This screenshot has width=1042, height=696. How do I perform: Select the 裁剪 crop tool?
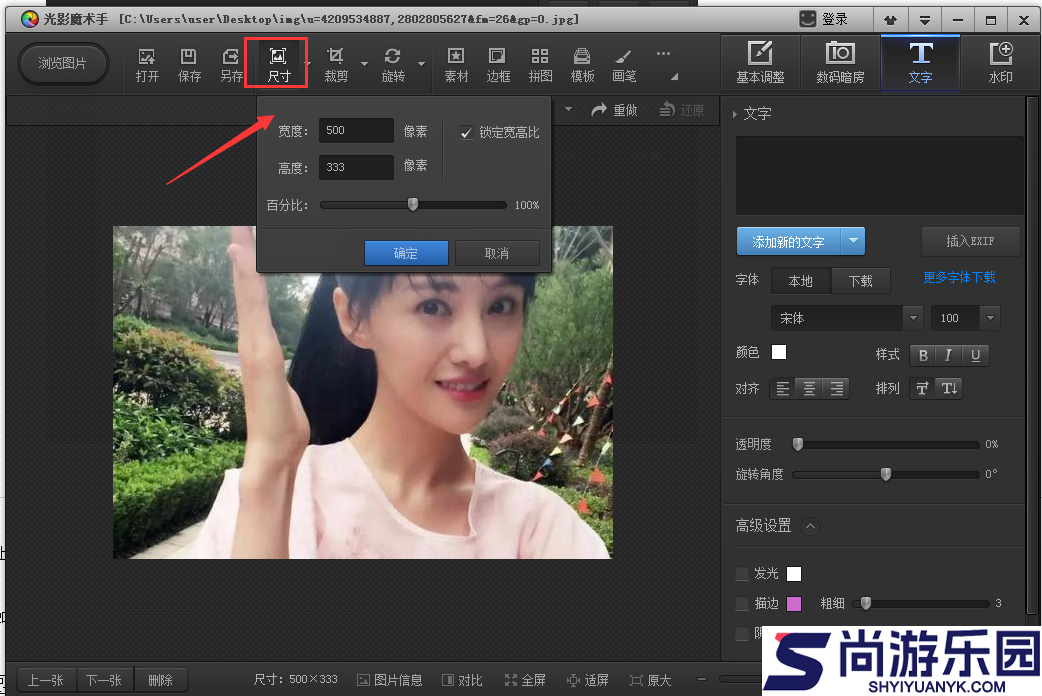[336, 65]
